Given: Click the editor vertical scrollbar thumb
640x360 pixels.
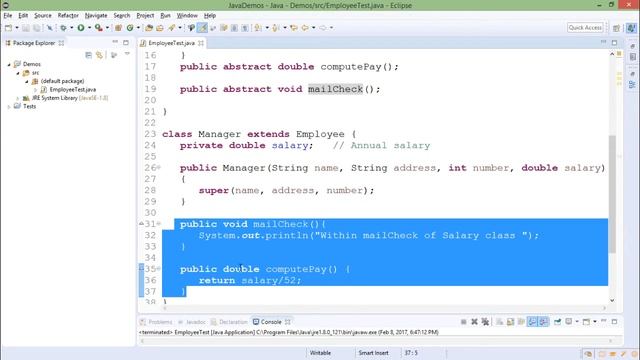Looking at the screenshot, I should (x=612, y=194).
